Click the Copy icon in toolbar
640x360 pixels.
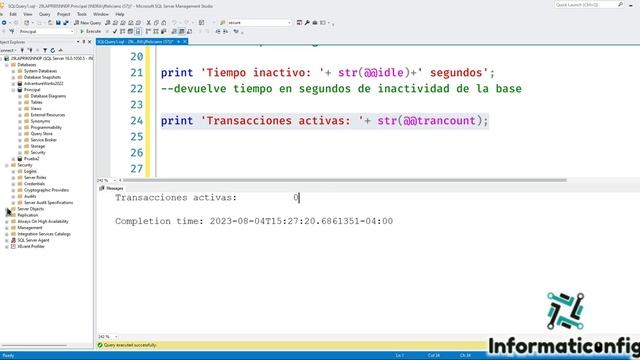(156, 23)
